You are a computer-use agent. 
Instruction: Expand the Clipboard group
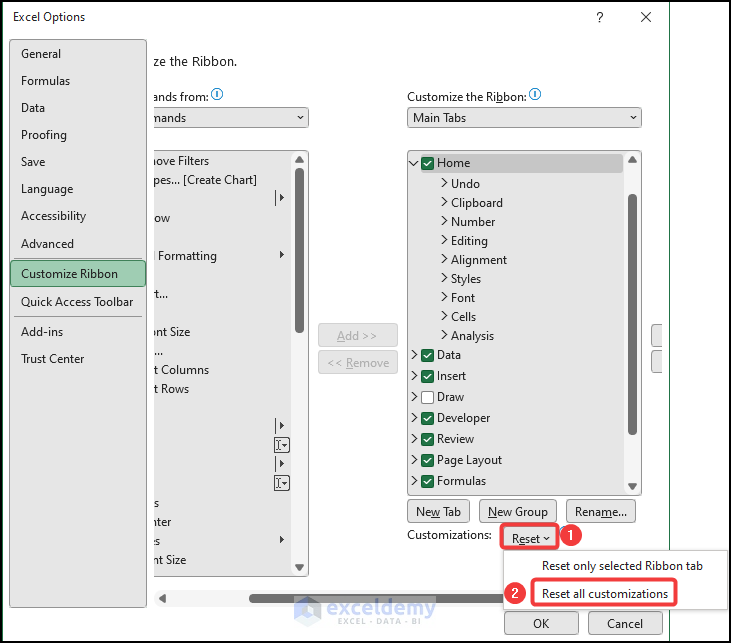tap(444, 202)
